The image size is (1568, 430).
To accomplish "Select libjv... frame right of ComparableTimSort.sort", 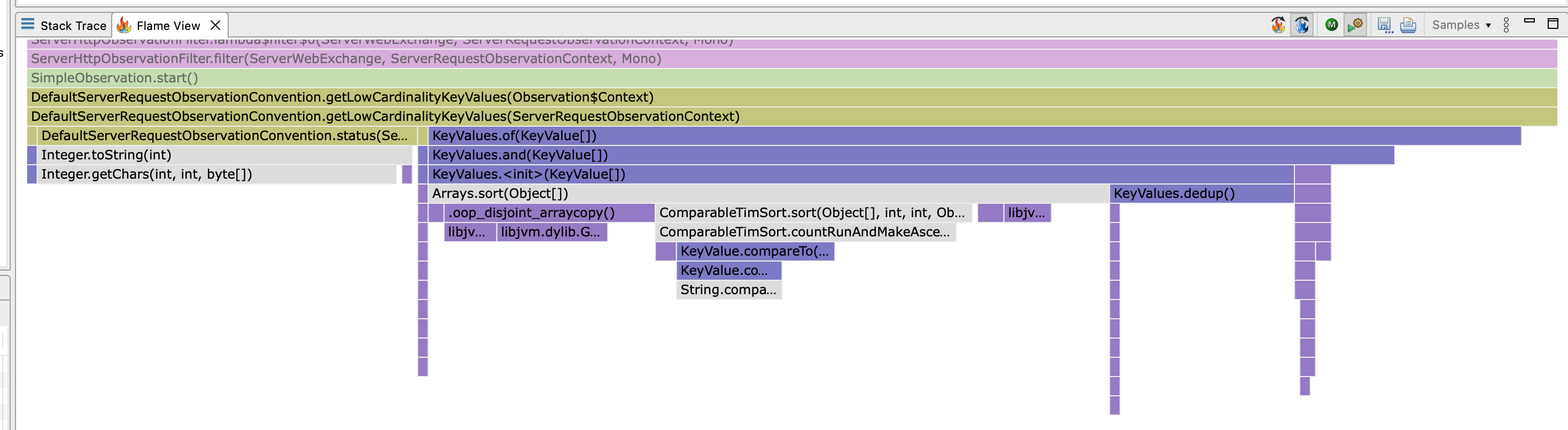I will point(1028,212).
